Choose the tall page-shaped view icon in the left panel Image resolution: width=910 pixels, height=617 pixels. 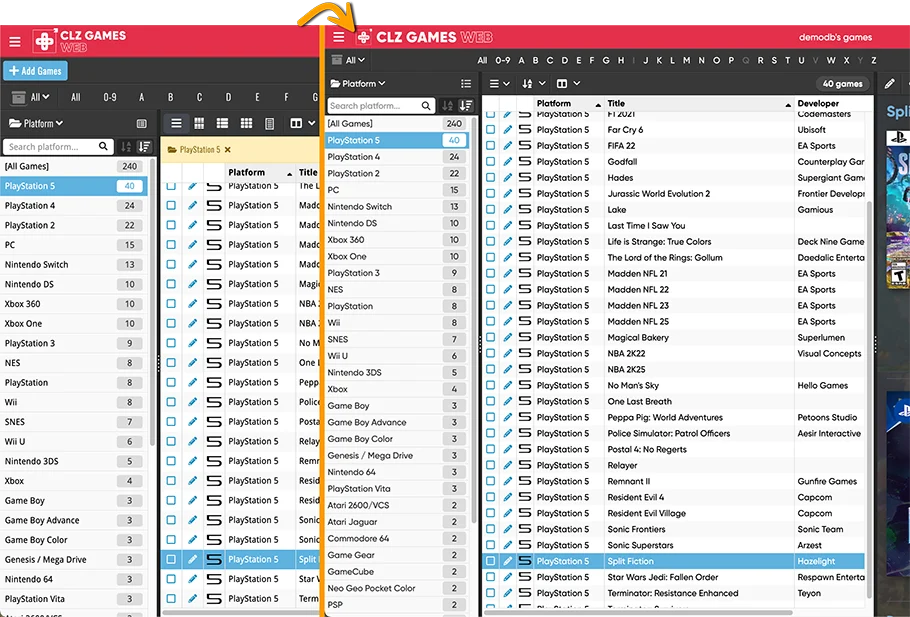(x=269, y=123)
